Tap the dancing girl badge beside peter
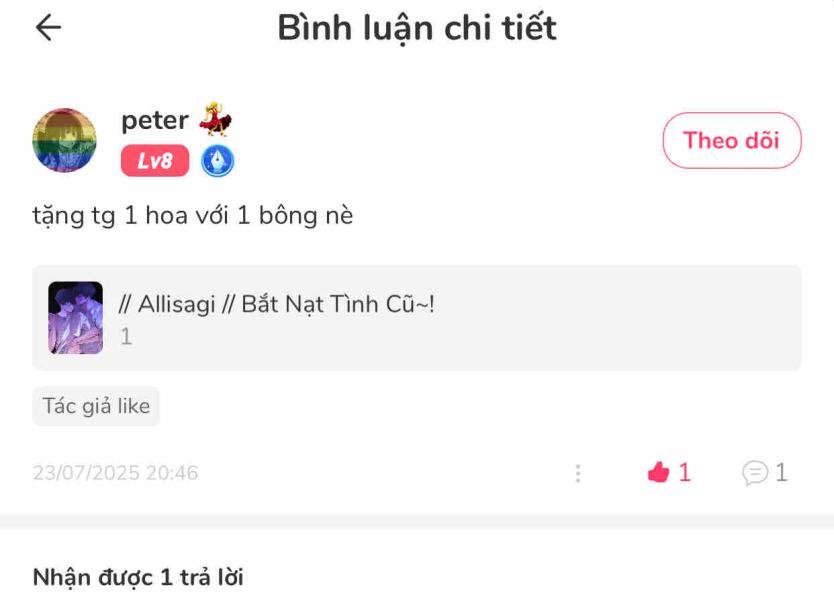Screen dimensions: 834x600 click(215, 118)
